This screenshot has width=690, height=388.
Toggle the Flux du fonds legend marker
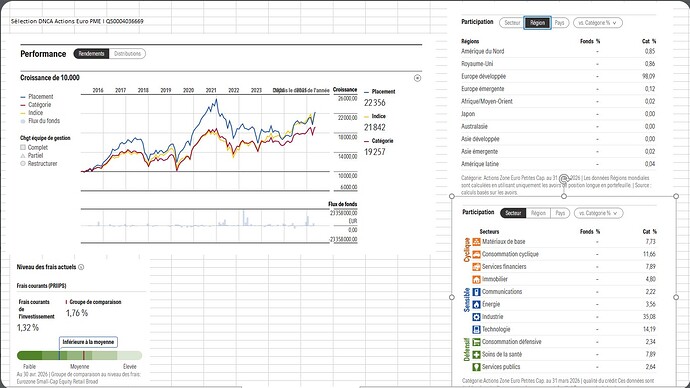[x=23, y=121]
